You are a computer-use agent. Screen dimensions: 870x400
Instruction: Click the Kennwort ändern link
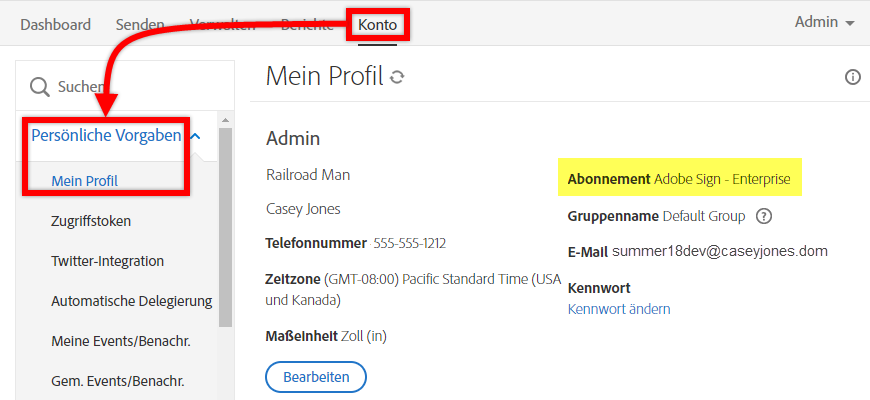tap(619, 309)
